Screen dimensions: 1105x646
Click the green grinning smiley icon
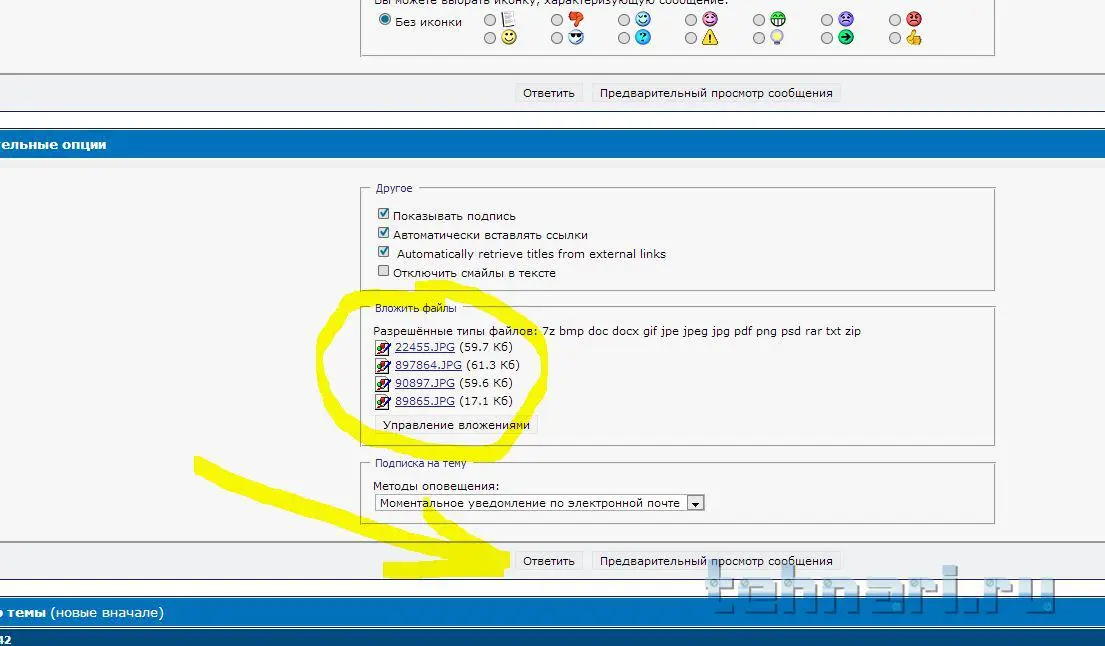point(777,19)
